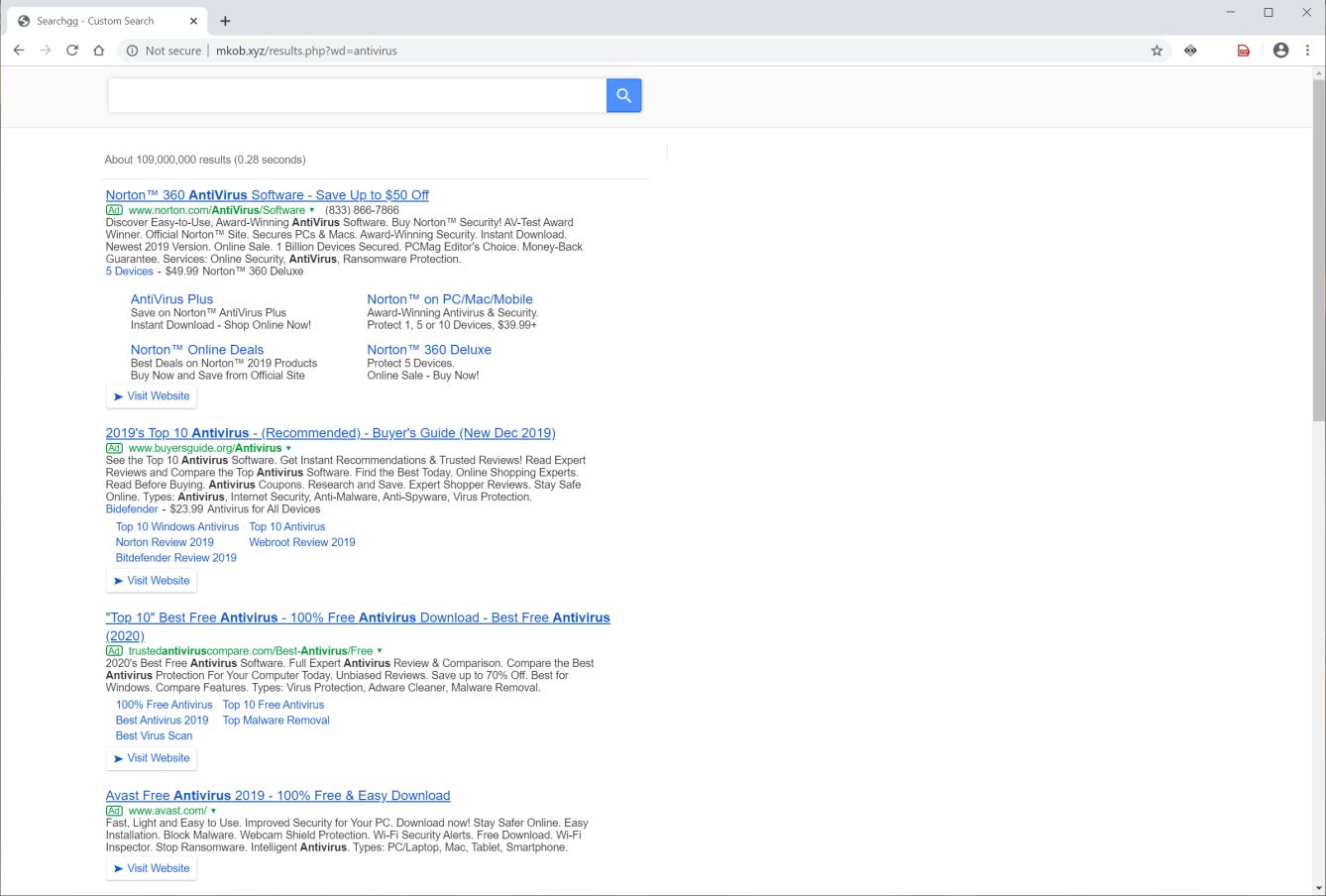Viewport: 1326px width, 896px height.
Task: Bookmark this page with the star icon
Action: [1157, 51]
